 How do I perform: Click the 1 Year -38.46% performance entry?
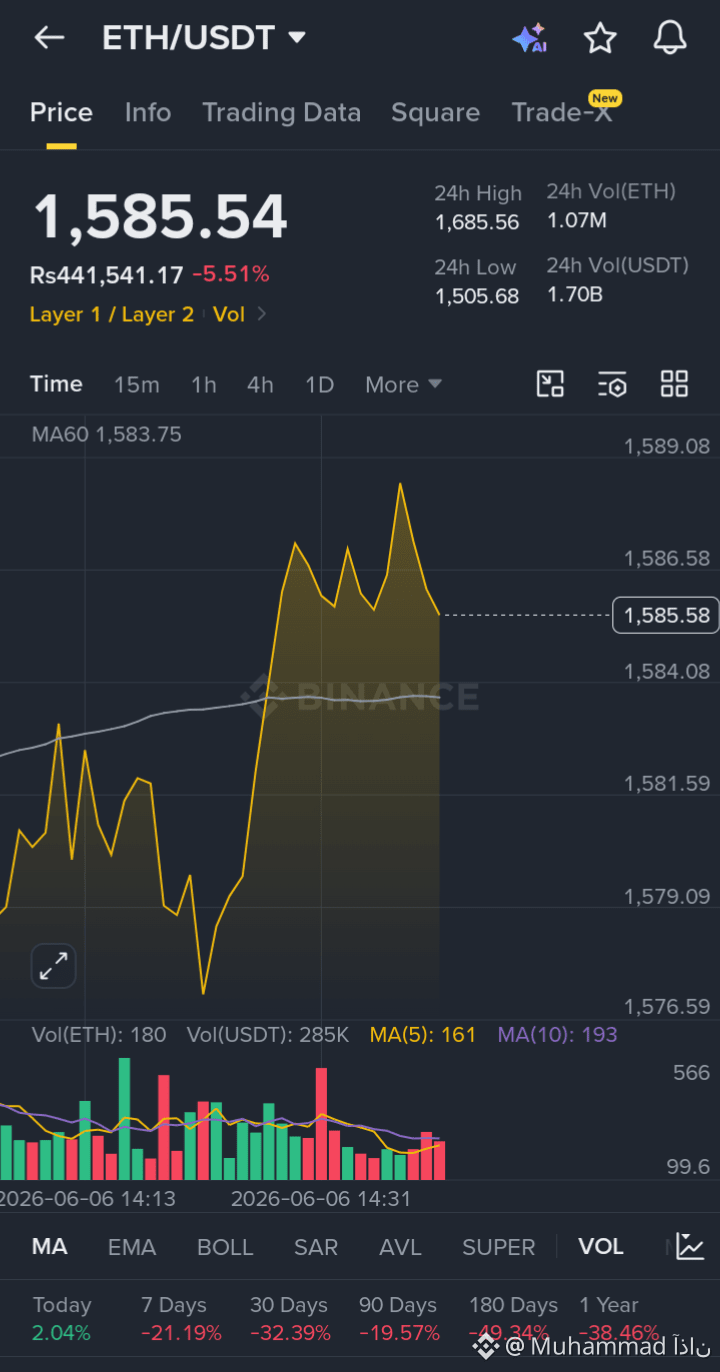click(618, 1319)
